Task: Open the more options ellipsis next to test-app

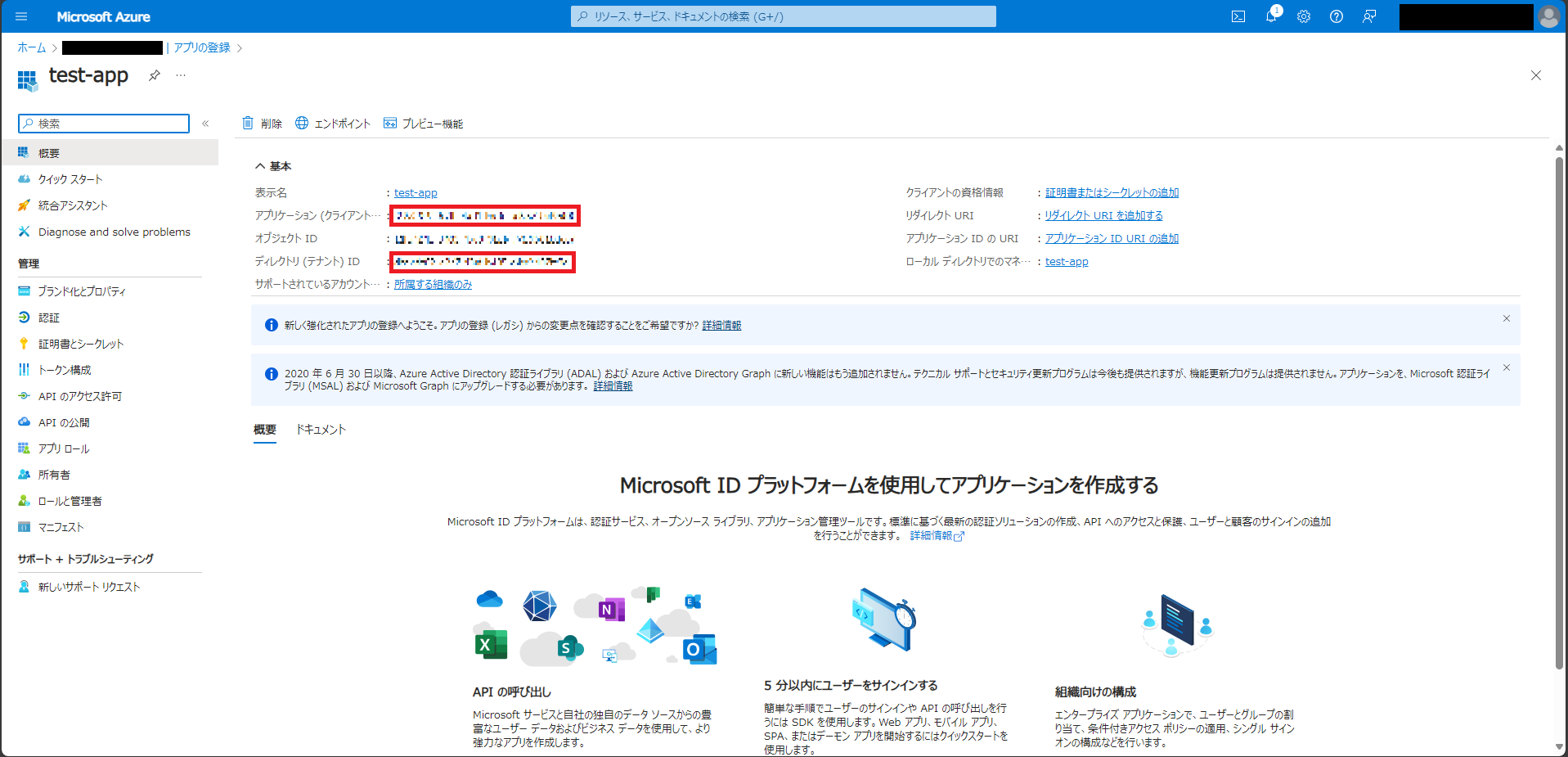Action: [181, 74]
